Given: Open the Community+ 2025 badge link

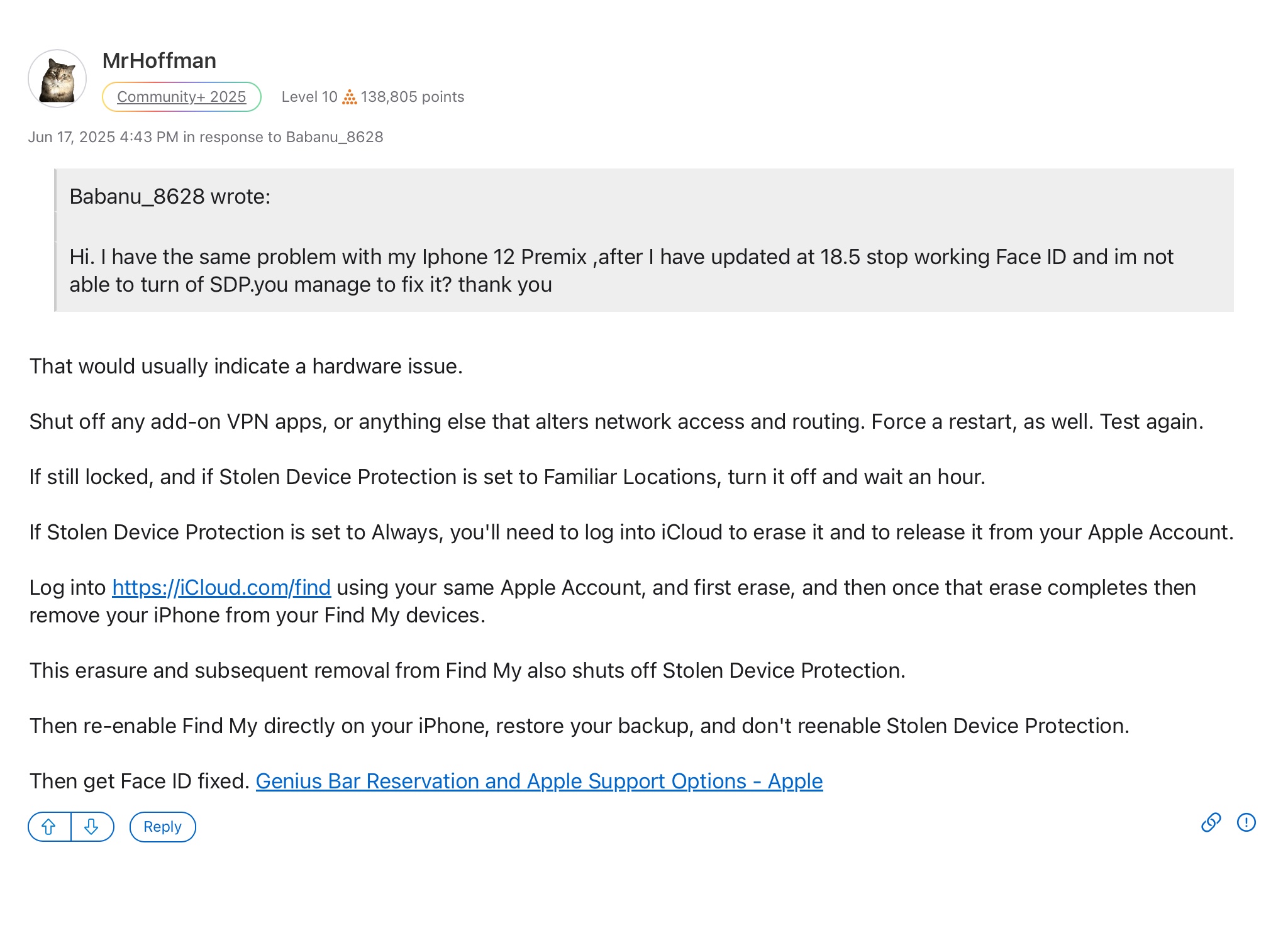Looking at the screenshot, I should click(x=181, y=97).
